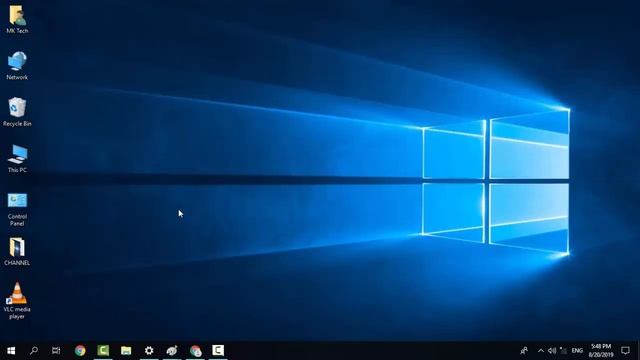Open the volume speaker control
This screenshot has height=360, width=640.
552,351
